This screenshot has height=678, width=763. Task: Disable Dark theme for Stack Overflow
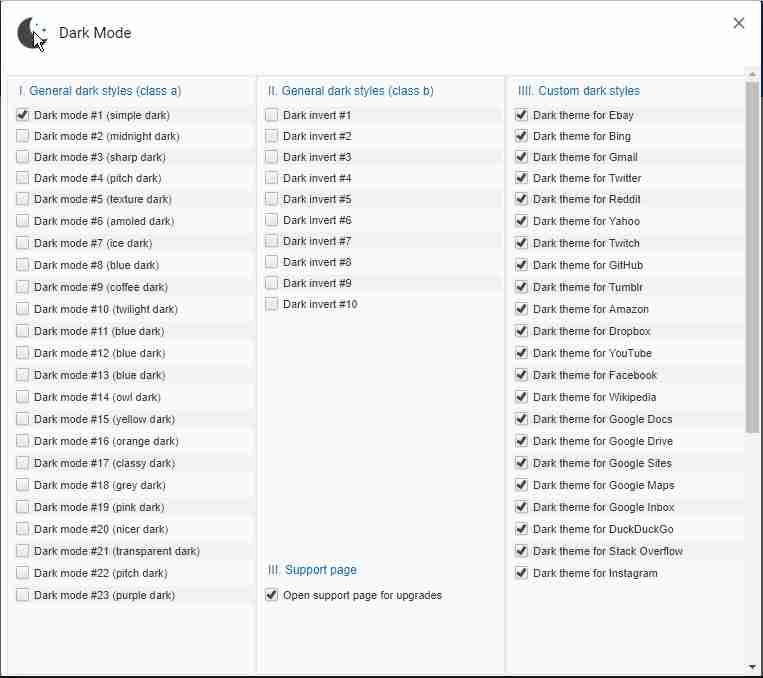[x=521, y=551]
